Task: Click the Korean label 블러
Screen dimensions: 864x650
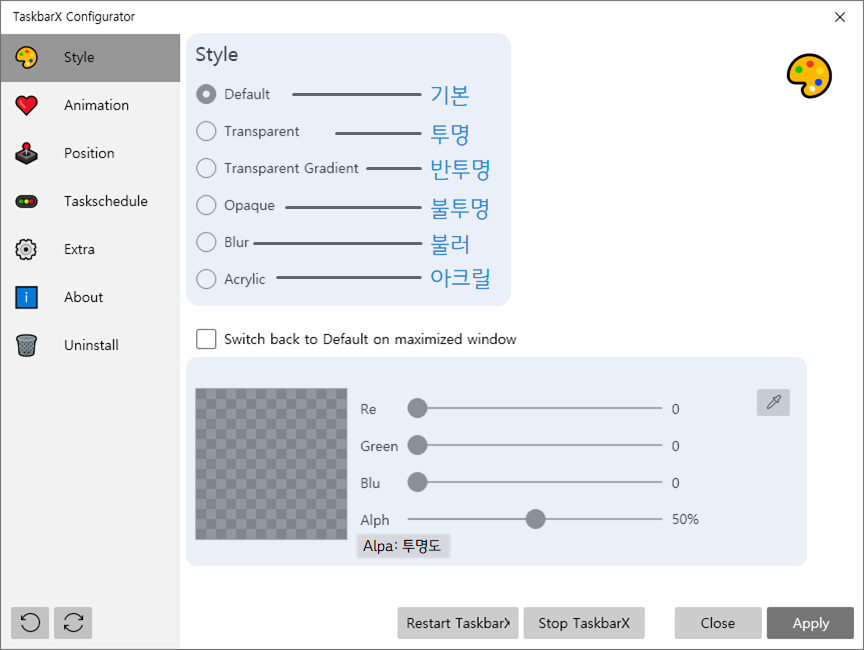Action: click(450, 244)
